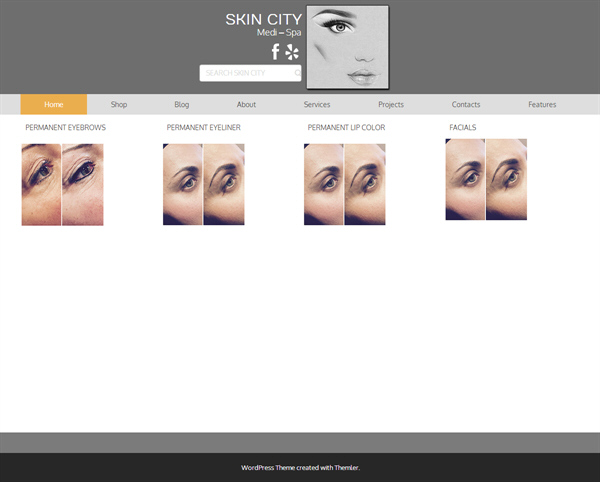Open the Projects menu item

(391, 104)
